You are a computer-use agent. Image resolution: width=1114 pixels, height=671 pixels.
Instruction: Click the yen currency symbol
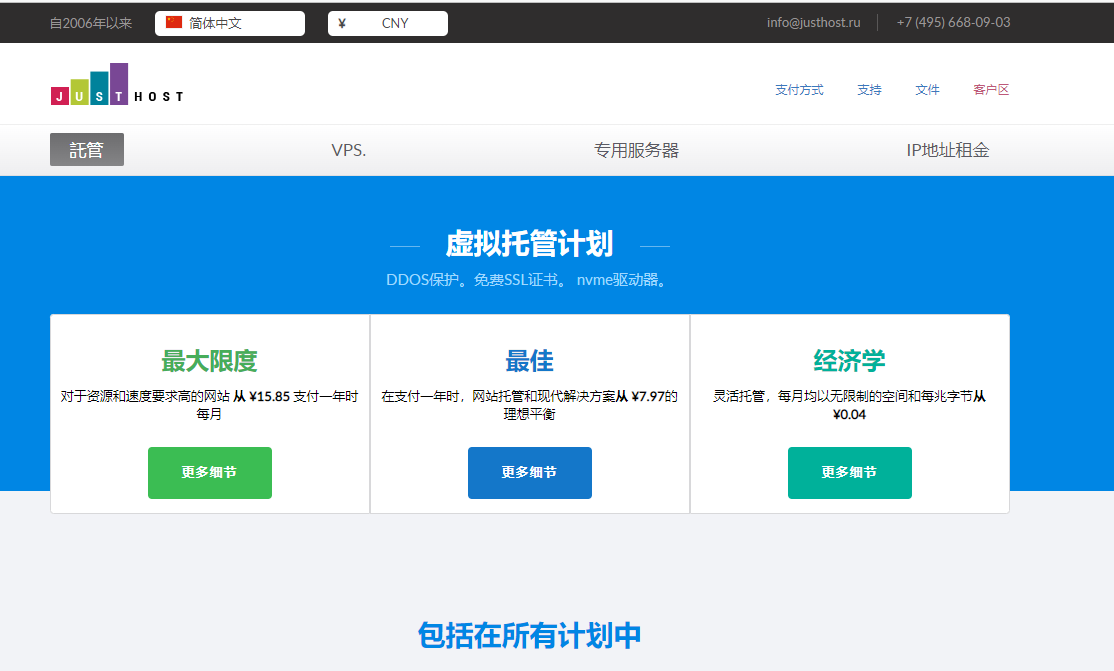click(342, 23)
